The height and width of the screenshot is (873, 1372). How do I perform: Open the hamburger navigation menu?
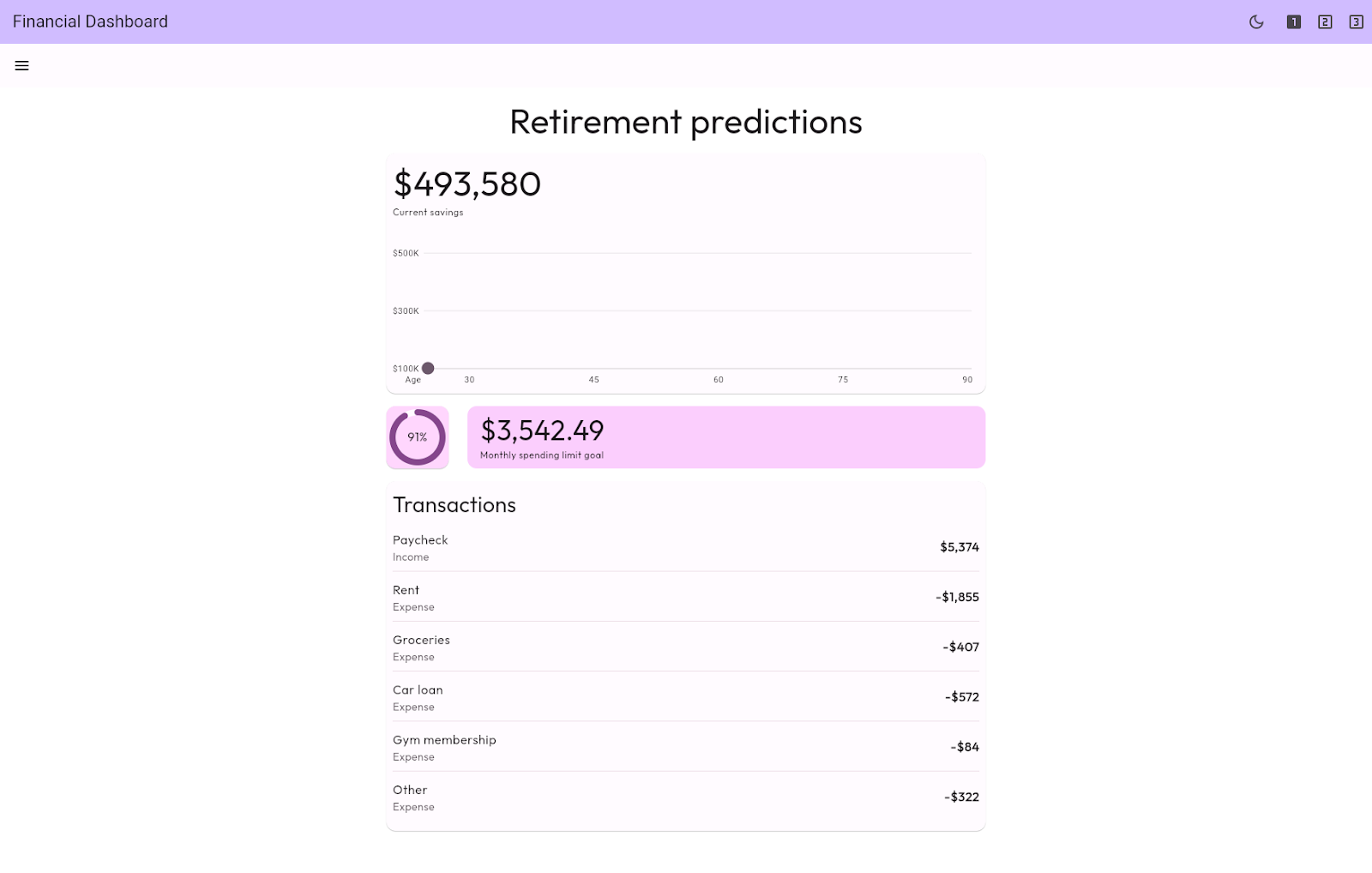pos(22,66)
